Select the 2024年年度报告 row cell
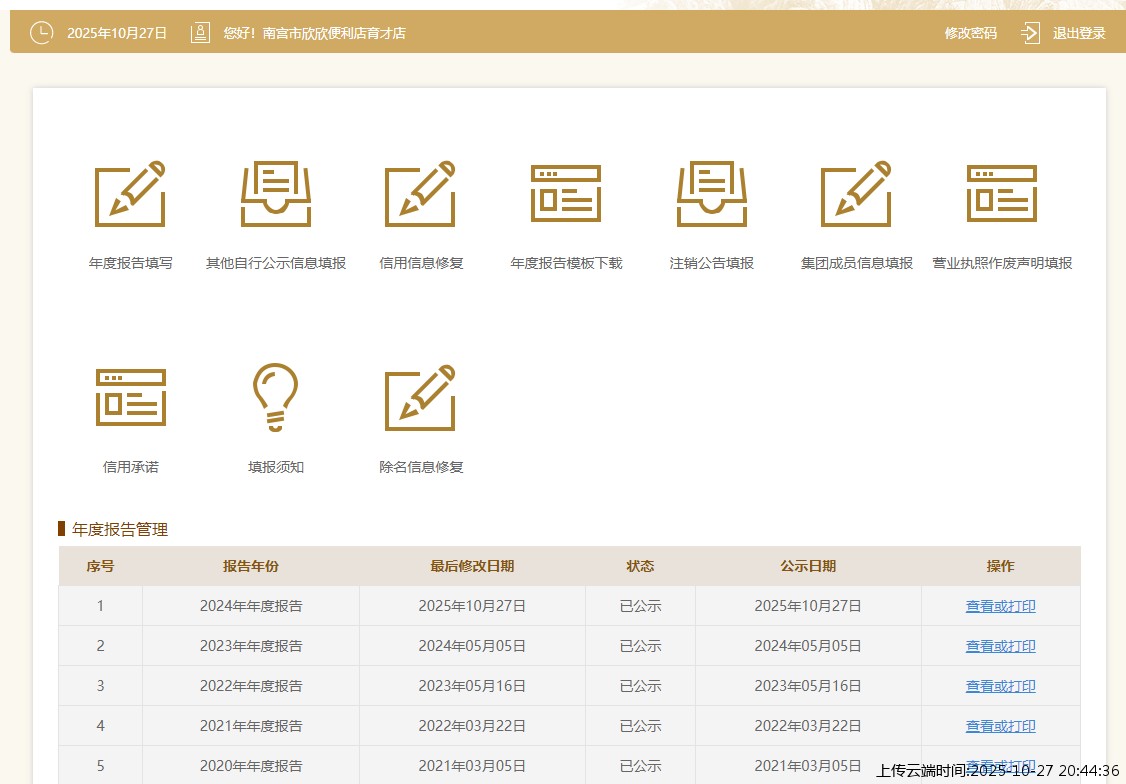Screen dimensions: 1126x784 [251, 606]
